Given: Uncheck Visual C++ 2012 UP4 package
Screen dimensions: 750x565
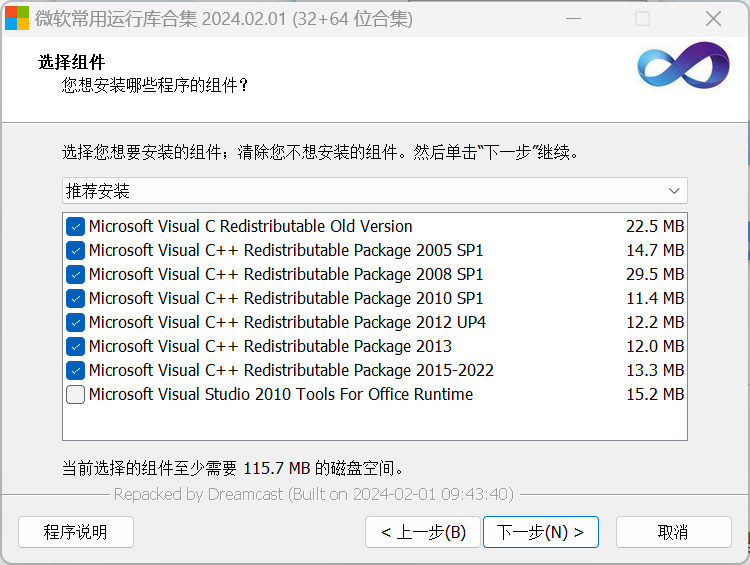Looking at the screenshot, I should click(76, 322).
